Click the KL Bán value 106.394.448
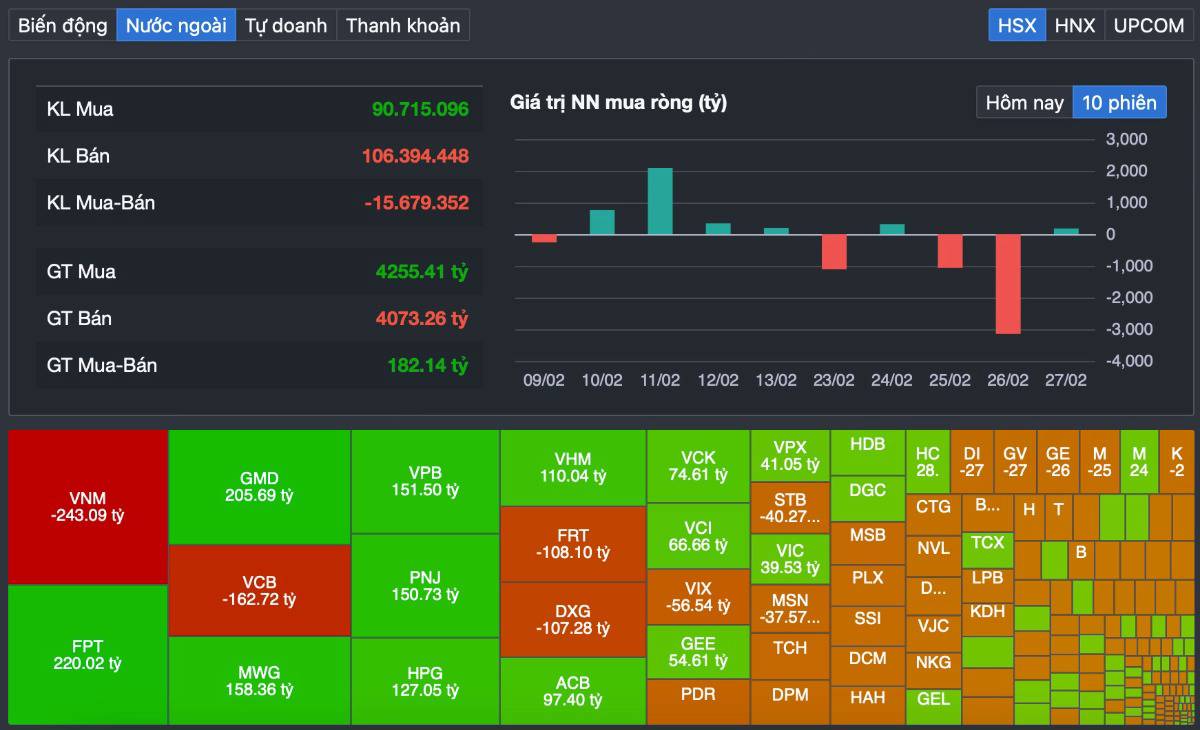The image size is (1200, 730). [415, 156]
